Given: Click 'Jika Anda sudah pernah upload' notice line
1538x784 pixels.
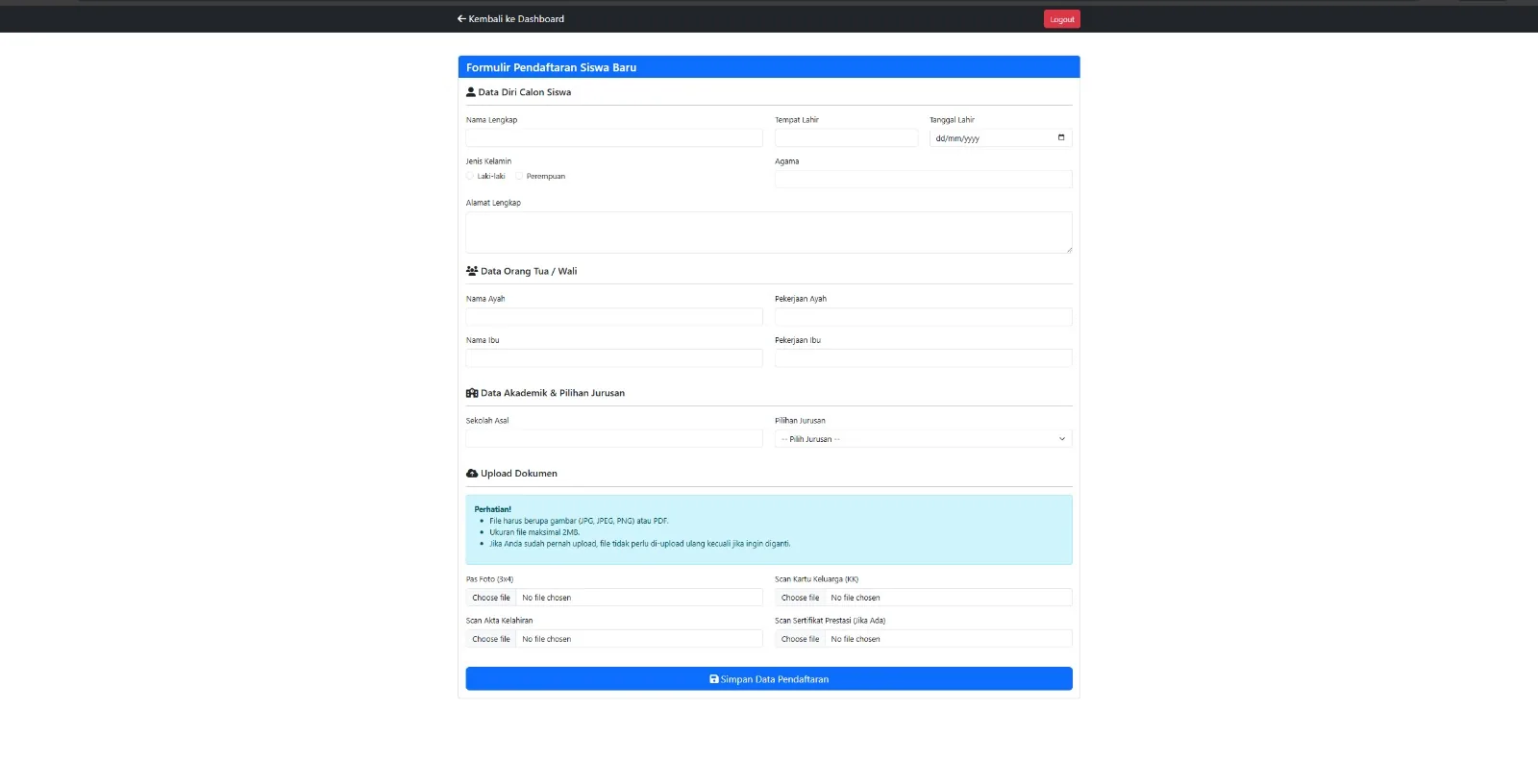Looking at the screenshot, I should [x=640, y=544].
